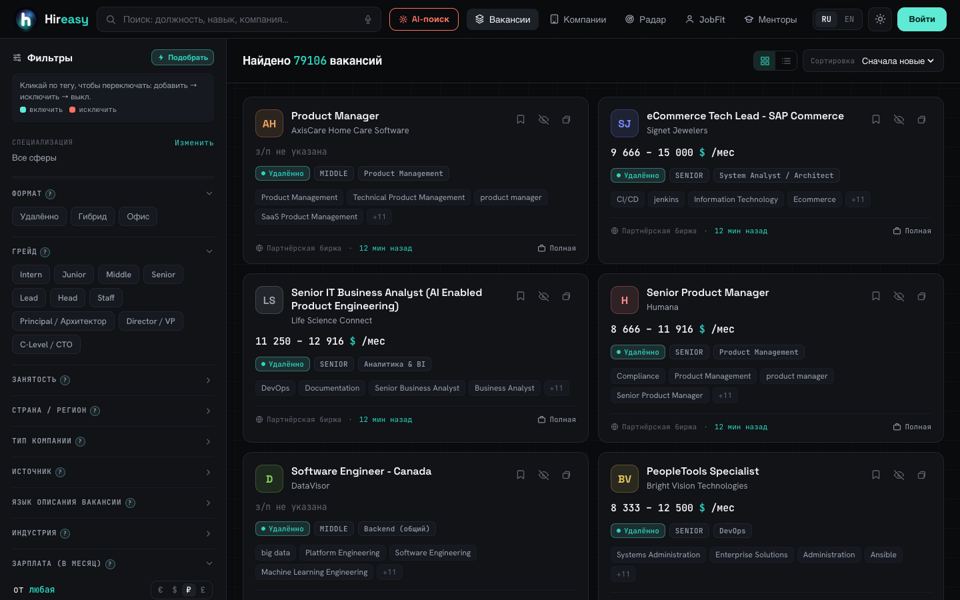Open help icon next to Занятость
Image resolution: width=960 pixels, height=600 pixels.
65,380
